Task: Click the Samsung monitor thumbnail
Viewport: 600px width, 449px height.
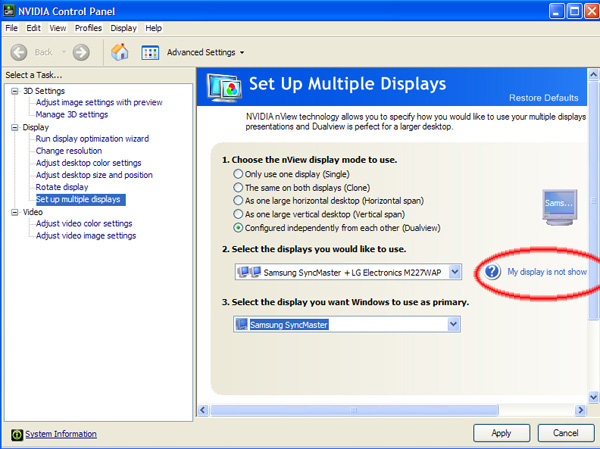Action: 559,207
